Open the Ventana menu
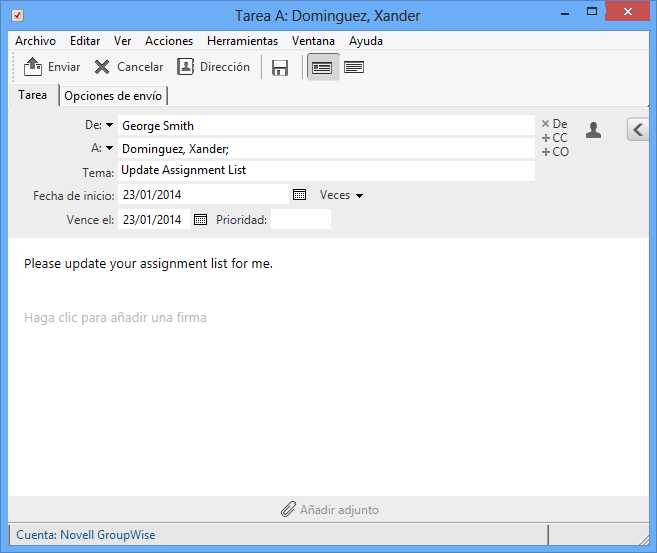This screenshot has height=553, width=657. coord(313,41)
